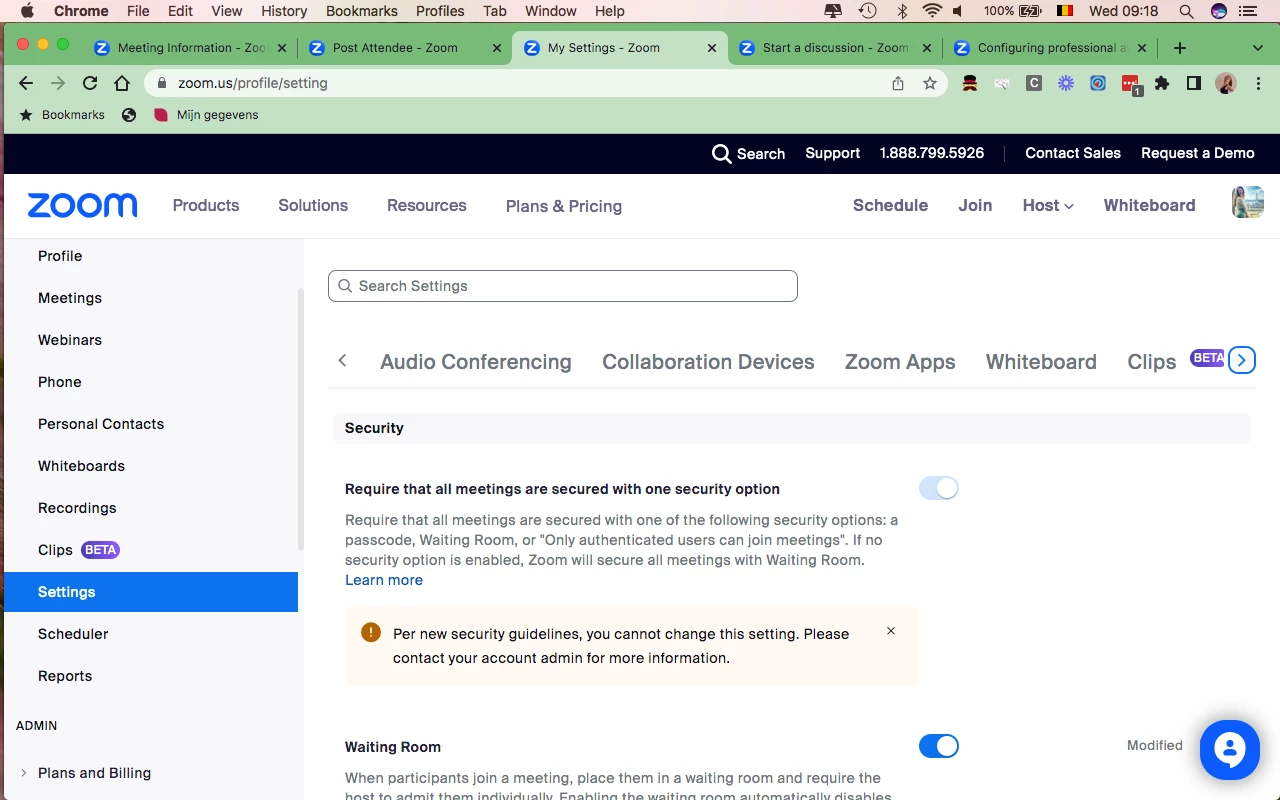
Task: Select Start a discussion browser tab
Action: click(x=834, y=48)
